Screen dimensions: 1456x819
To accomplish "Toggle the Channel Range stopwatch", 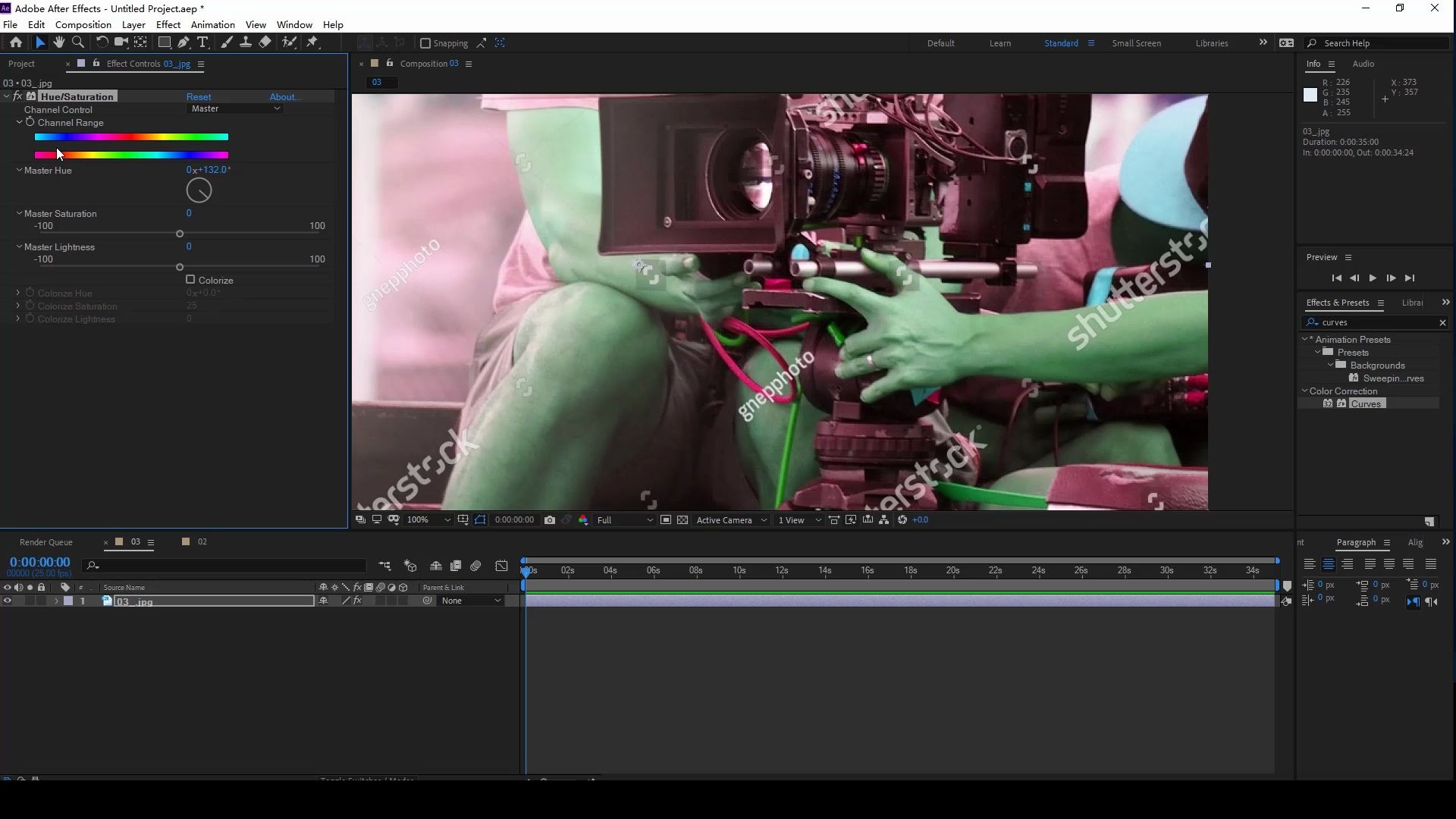I will 30,122.
